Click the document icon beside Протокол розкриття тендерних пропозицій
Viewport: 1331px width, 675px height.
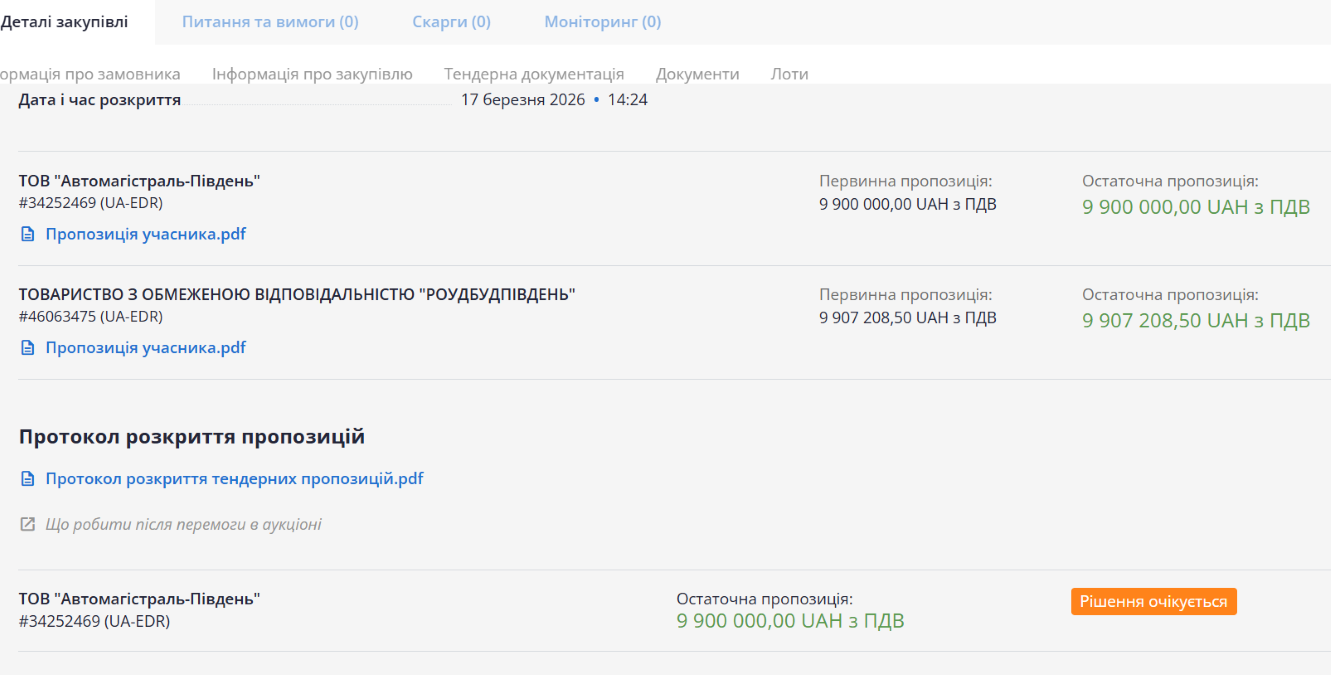28,479
